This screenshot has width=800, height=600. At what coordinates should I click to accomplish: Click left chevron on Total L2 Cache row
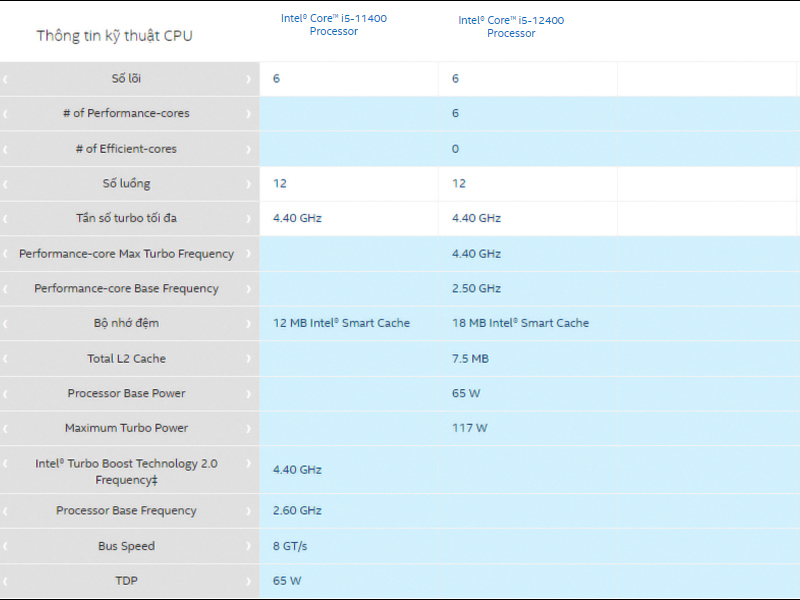(5, 359)
